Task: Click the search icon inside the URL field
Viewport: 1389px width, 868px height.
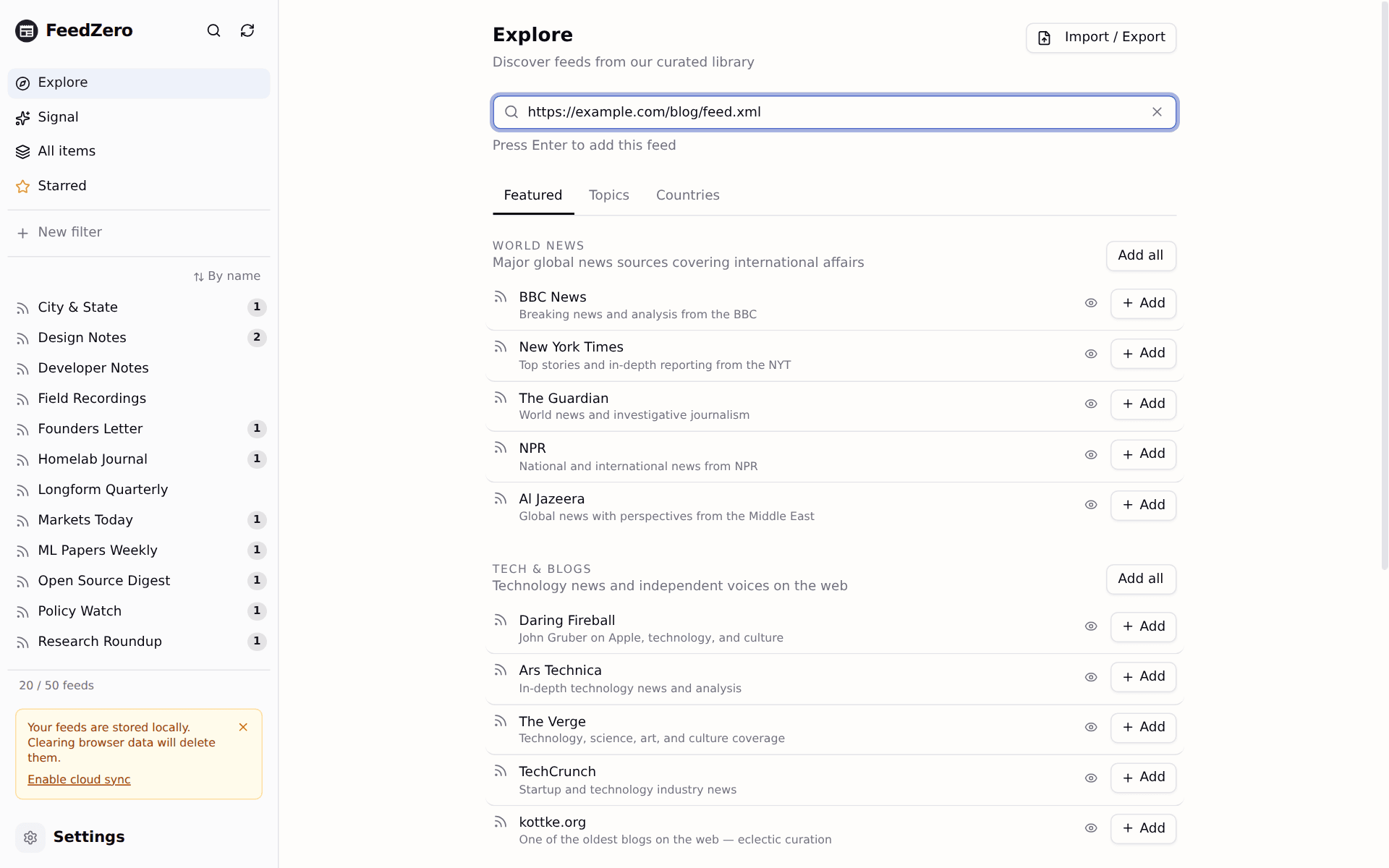Action: point(511,112)
